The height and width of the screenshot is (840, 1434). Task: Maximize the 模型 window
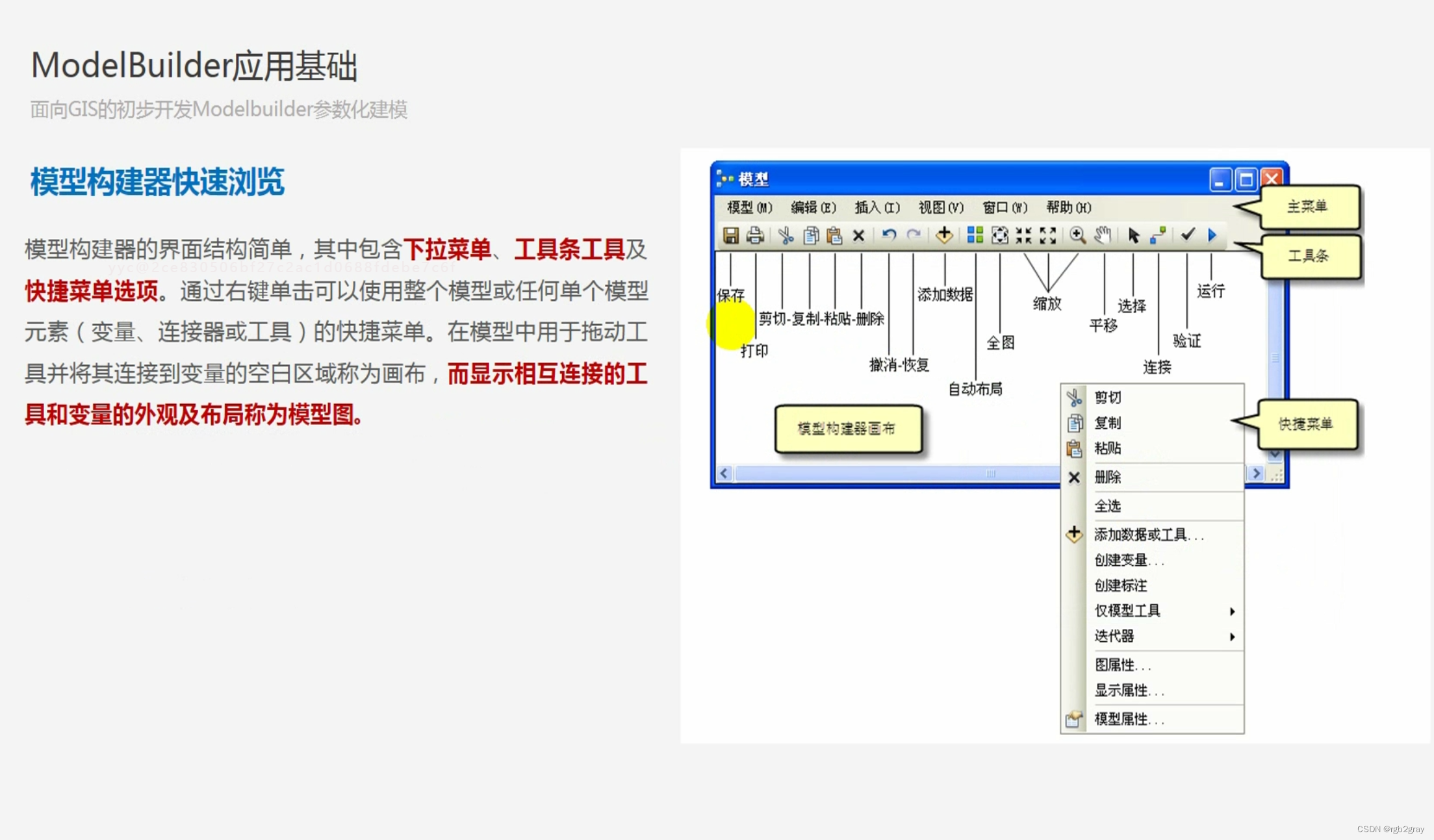pos(1246,179)
